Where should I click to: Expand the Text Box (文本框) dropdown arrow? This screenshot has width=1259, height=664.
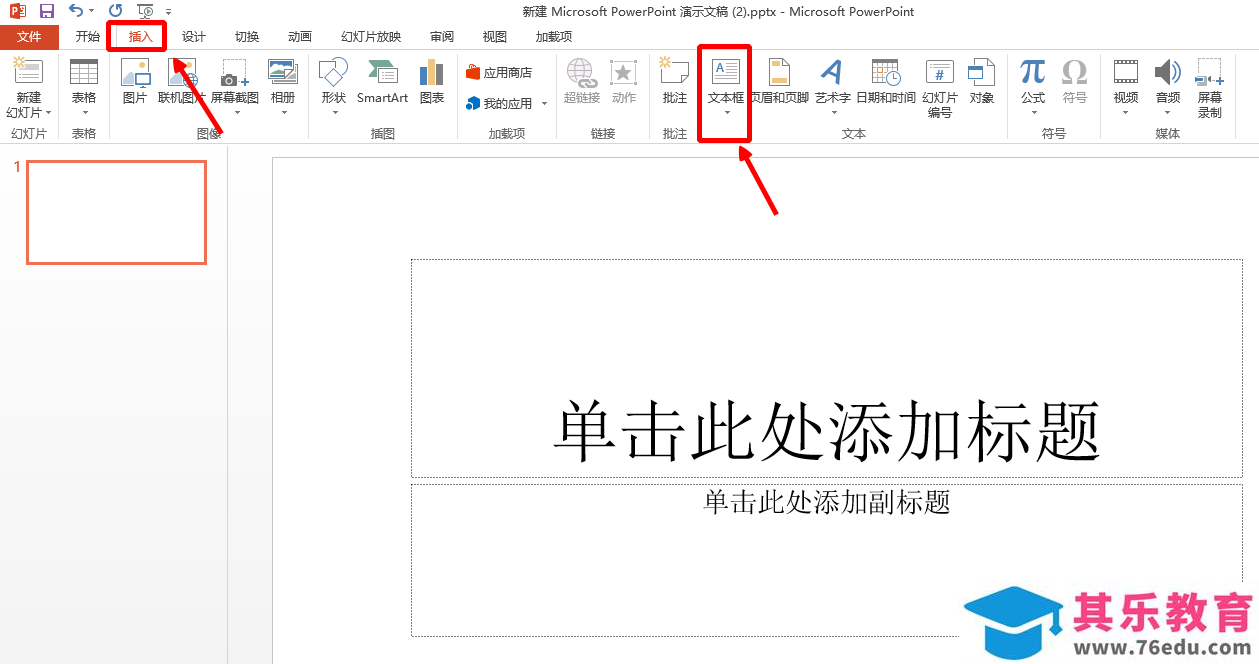coord(726,112)
